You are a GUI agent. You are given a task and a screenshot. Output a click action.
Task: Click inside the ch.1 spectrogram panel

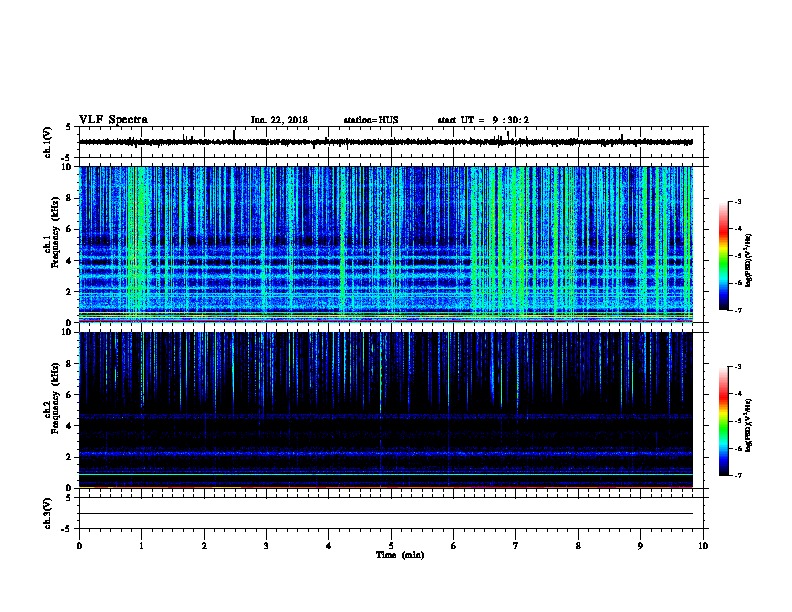[x=386, y=244]
